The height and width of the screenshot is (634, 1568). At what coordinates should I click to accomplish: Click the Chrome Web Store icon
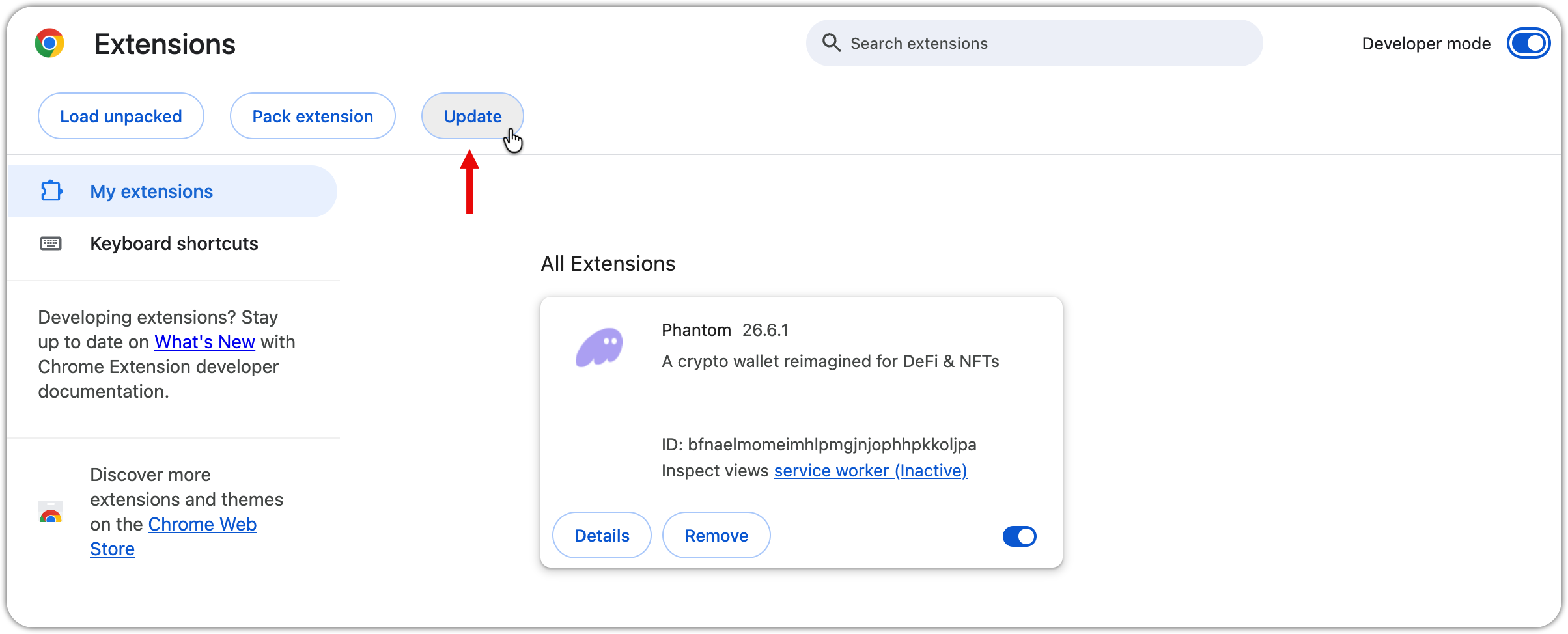pyautogui.click(x=51, y=512)
